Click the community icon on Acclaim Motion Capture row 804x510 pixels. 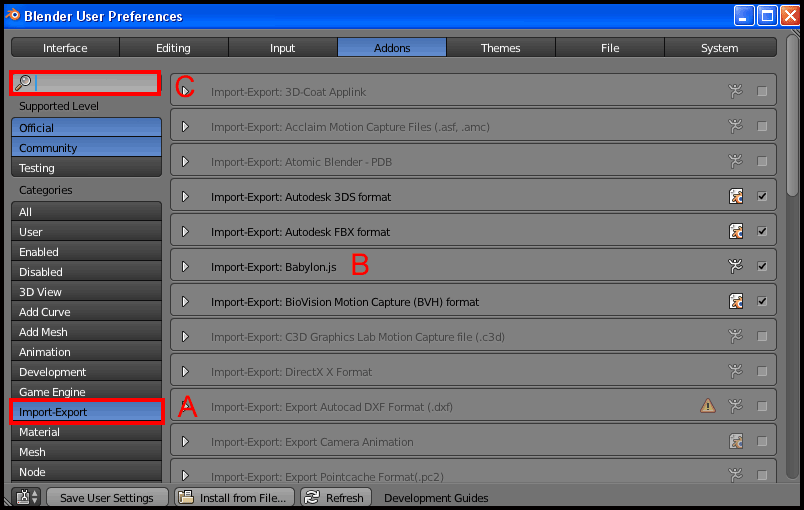pyautogui.click(x=735, y=126)
